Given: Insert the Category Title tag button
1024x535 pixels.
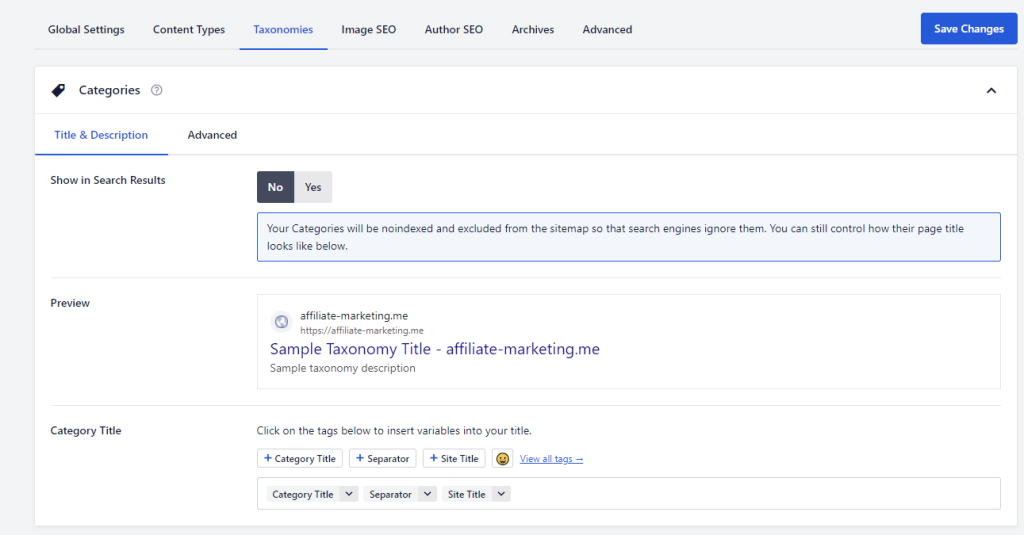Looking at the screenshot, I should pos(300,459).
